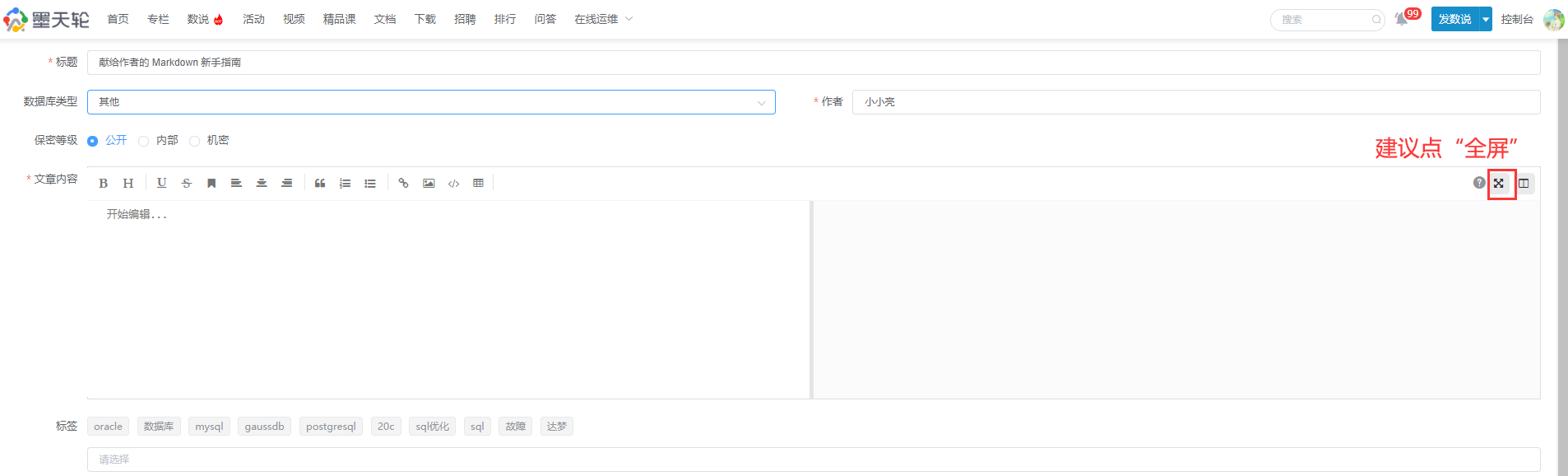Select 内部 confidentiality radio

click(x=143, y=141)
